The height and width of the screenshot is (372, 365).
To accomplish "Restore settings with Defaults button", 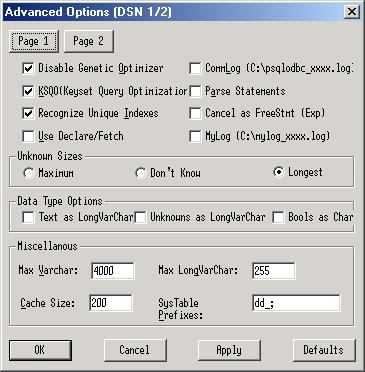I will [x=324, y=350].
